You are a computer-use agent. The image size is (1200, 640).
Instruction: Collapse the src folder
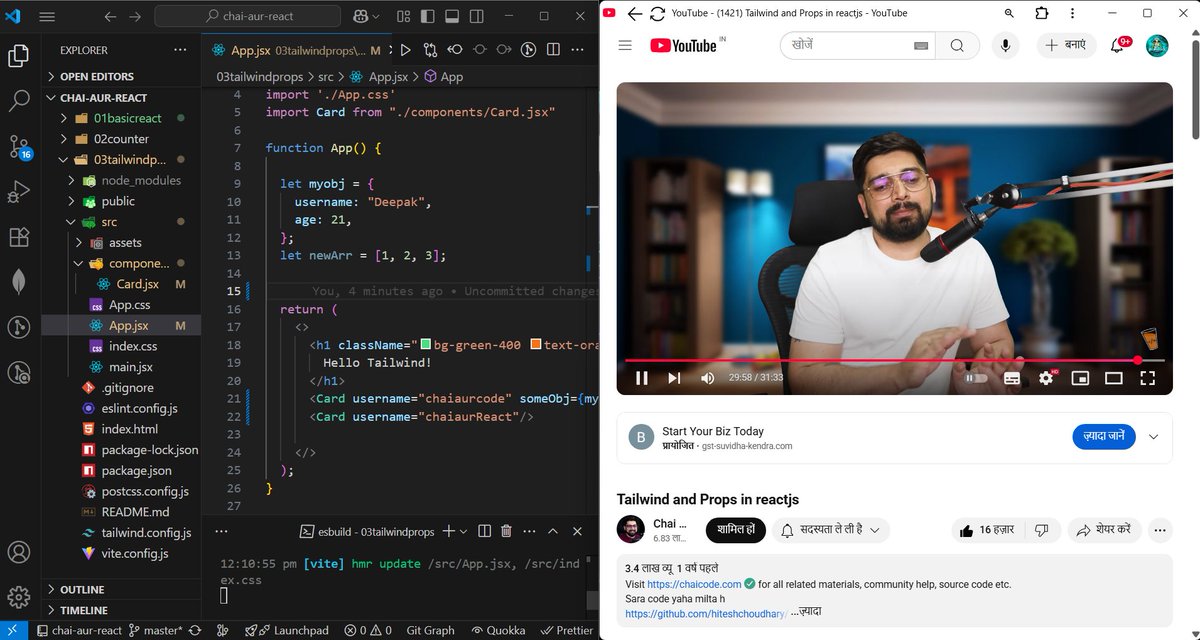[x=121, y=222]
